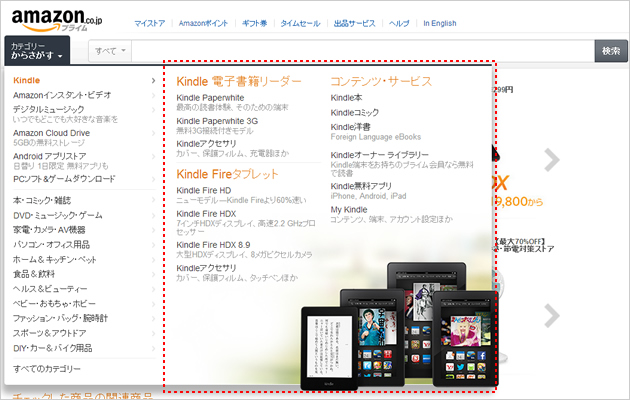The width and height of the screenshot is (630, 400).
Task: Click into the search input field
Action: (363, 51)
